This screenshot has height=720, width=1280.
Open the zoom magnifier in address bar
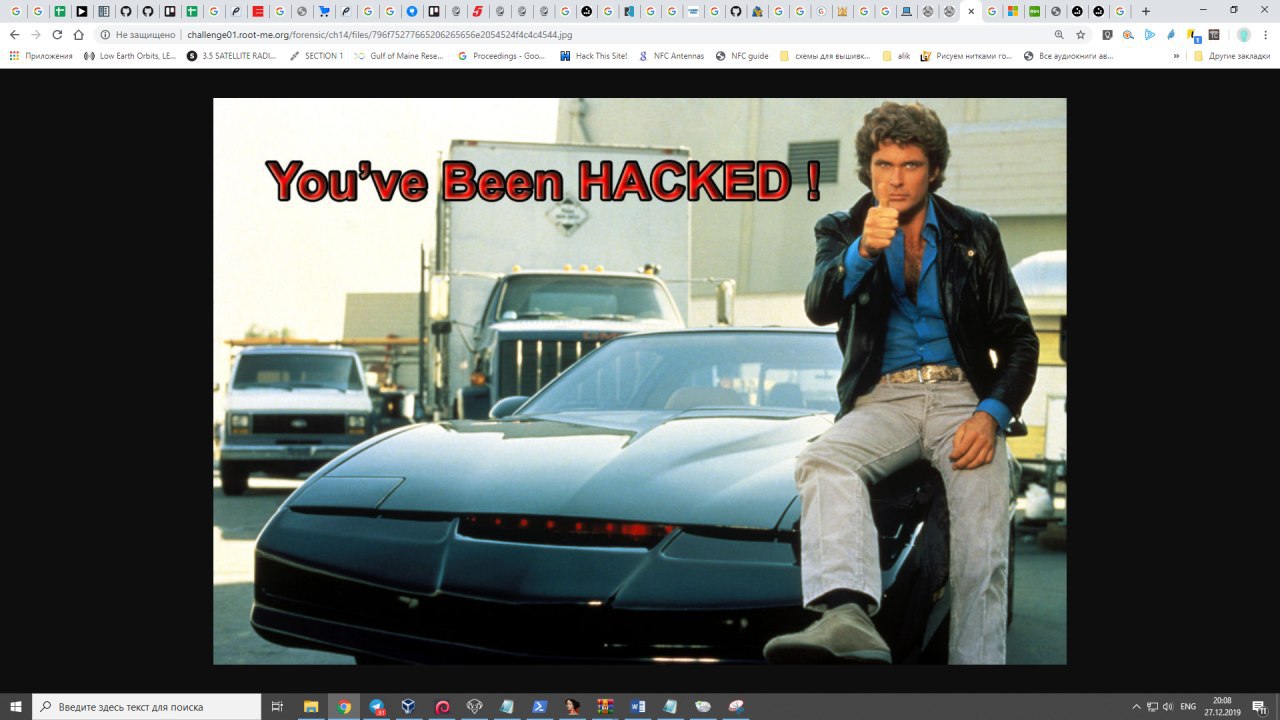click(x=1059, y=34)
